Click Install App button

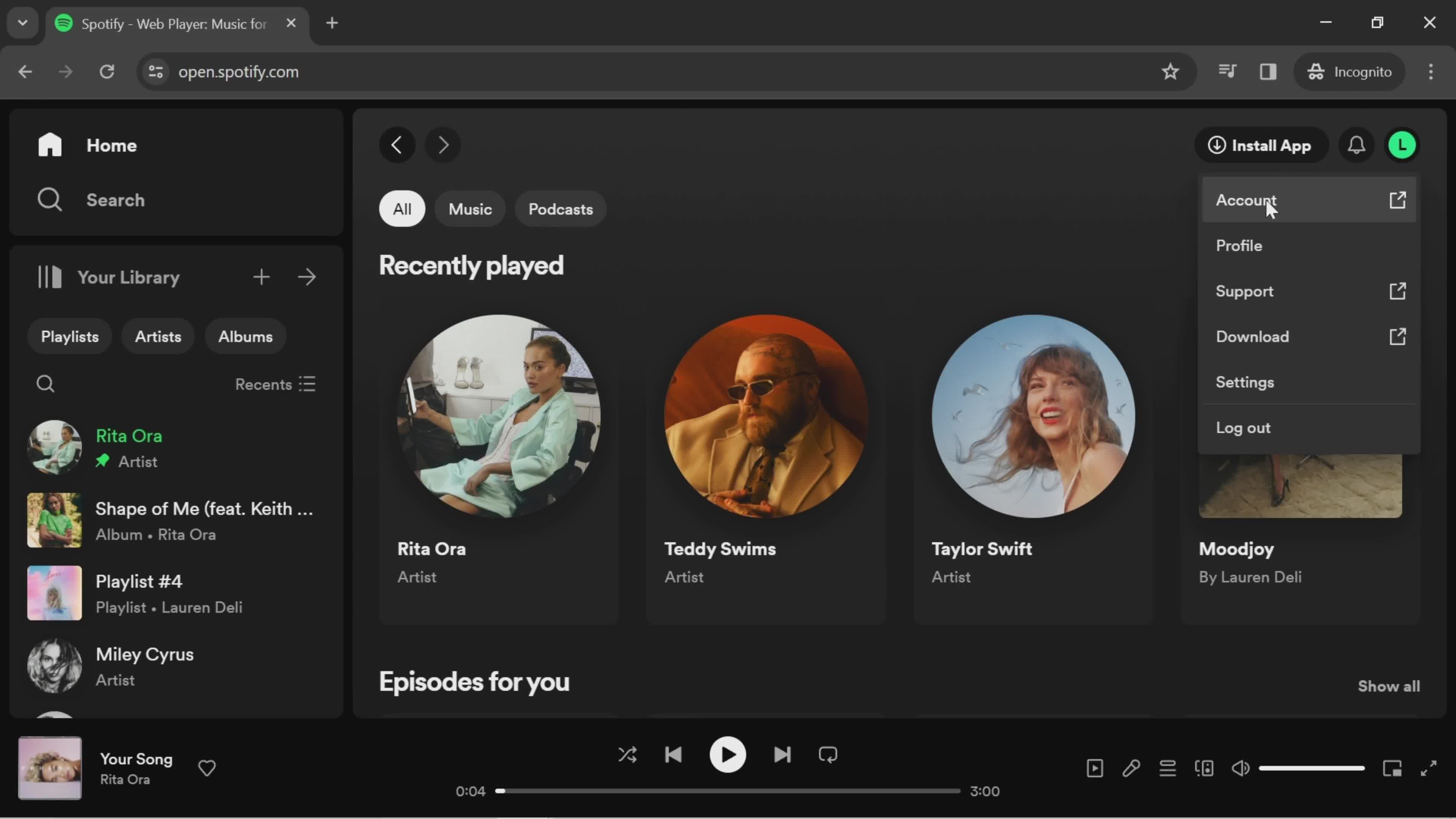[1261, 145]
